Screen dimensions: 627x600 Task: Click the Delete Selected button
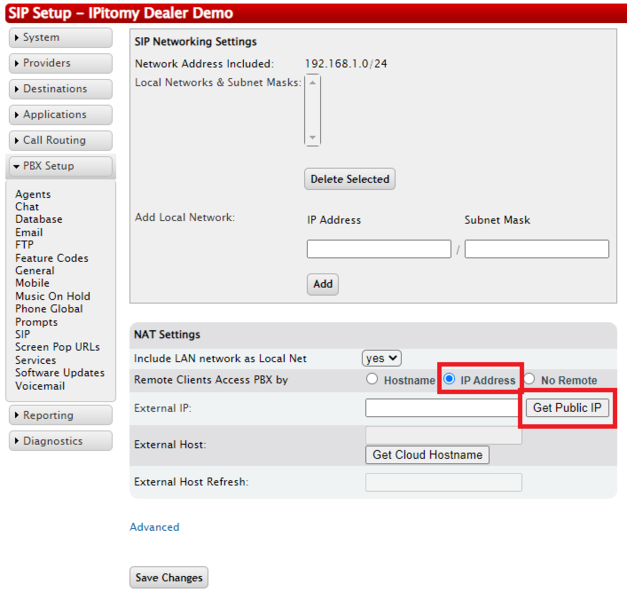[349, 180]
